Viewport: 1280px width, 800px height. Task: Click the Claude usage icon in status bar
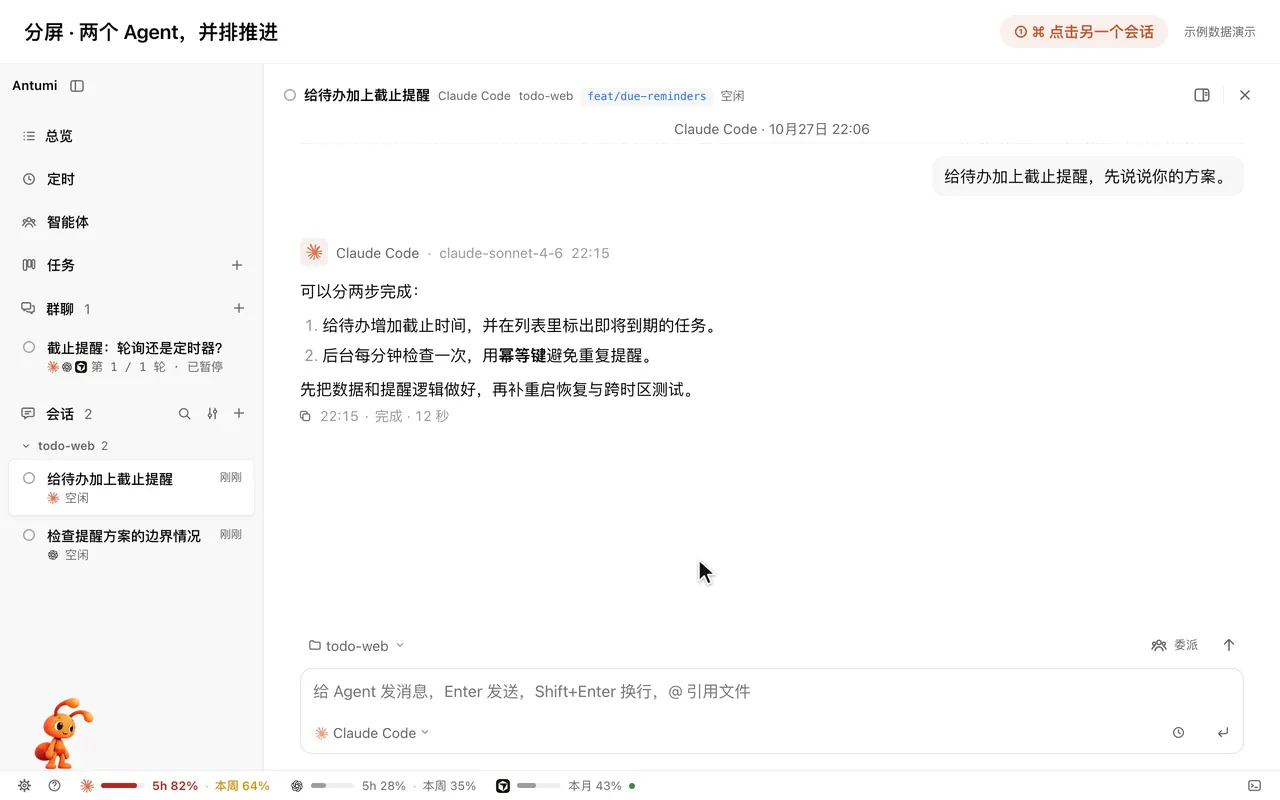[x=87, y=786]
